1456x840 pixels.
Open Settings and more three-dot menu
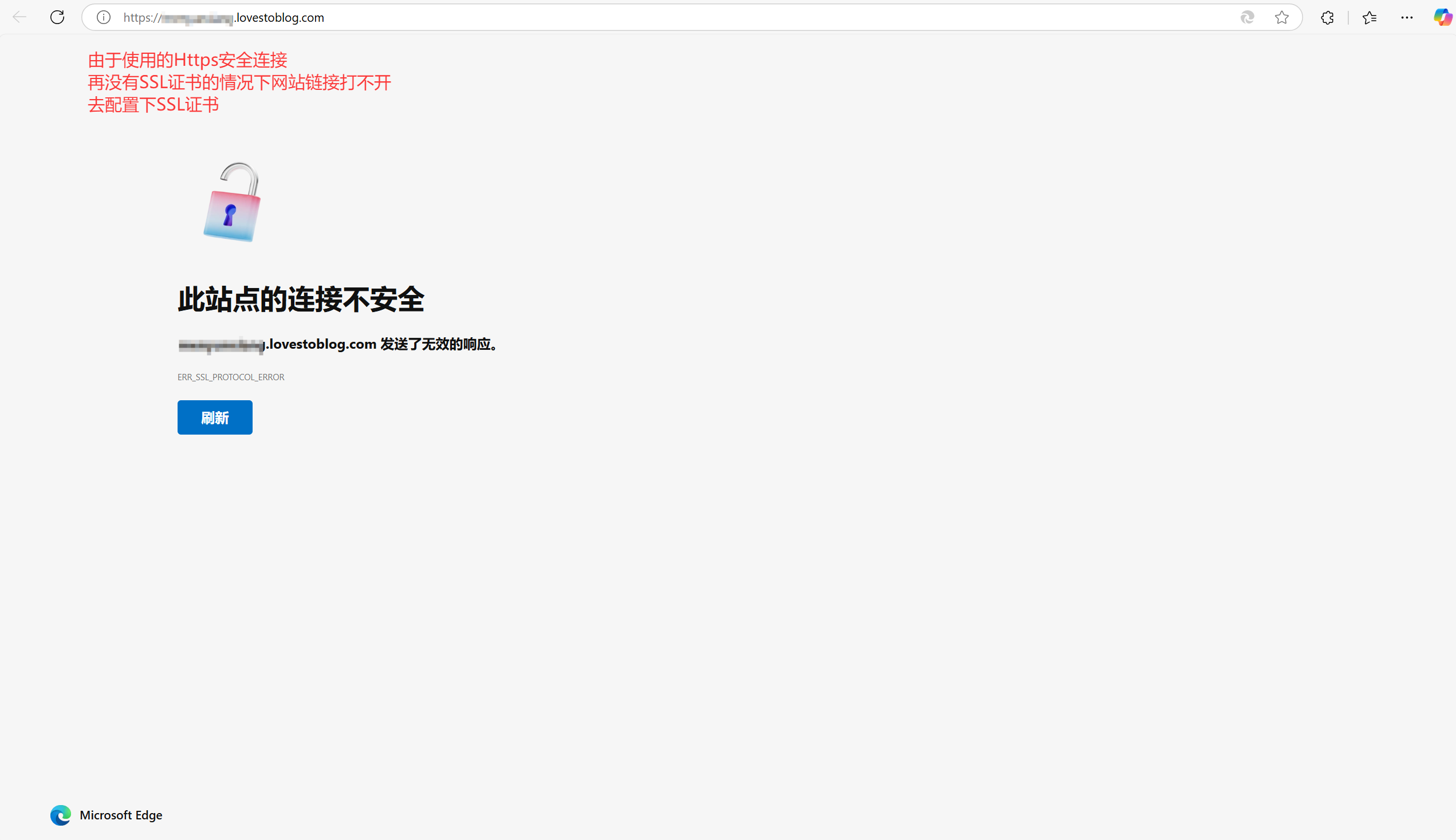pos(1407,17)
